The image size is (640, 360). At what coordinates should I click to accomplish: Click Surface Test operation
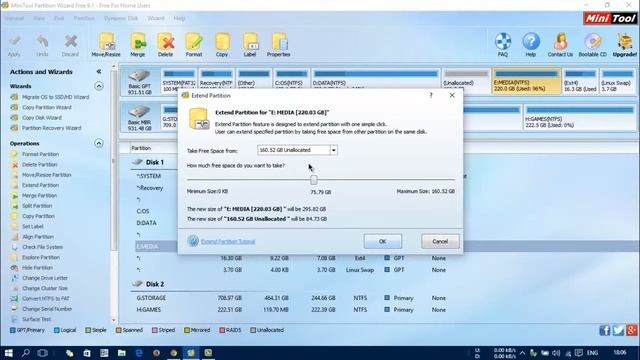(x=36, y=319)
